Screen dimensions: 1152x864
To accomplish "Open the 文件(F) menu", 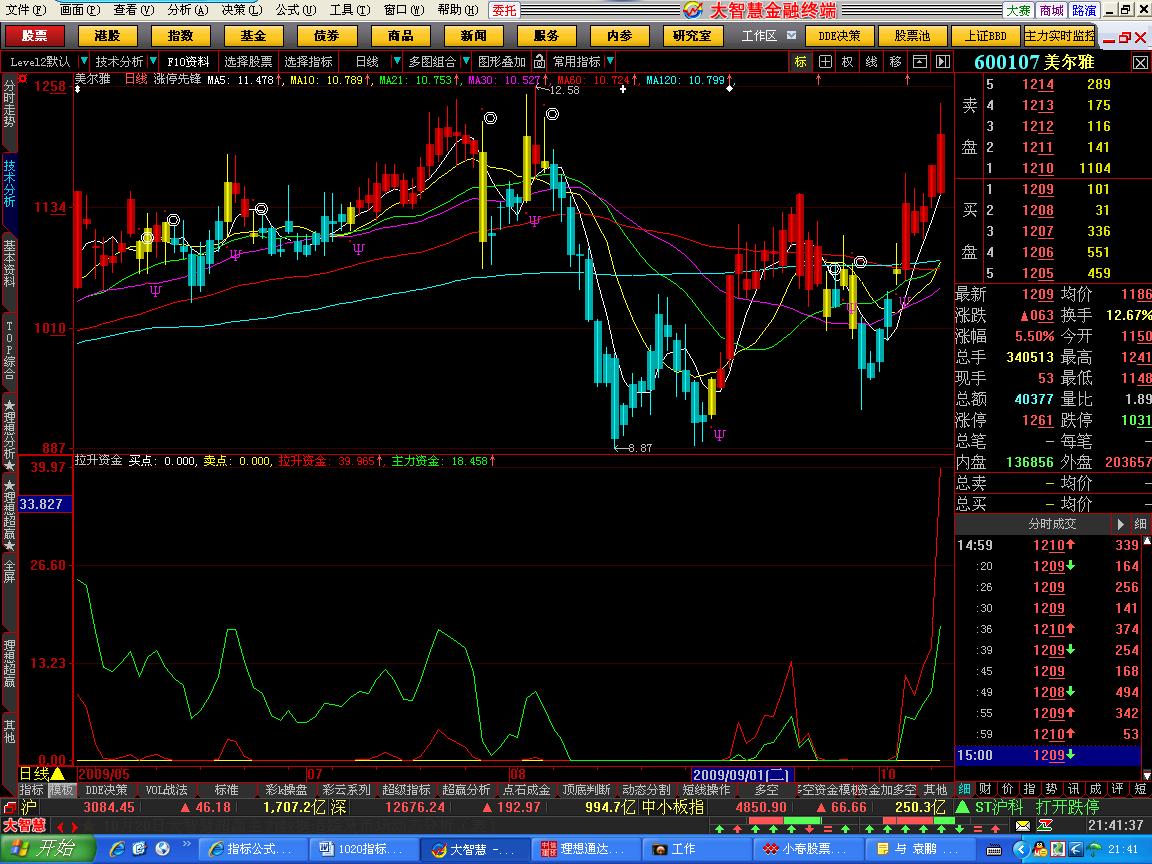I will [26, 10].
